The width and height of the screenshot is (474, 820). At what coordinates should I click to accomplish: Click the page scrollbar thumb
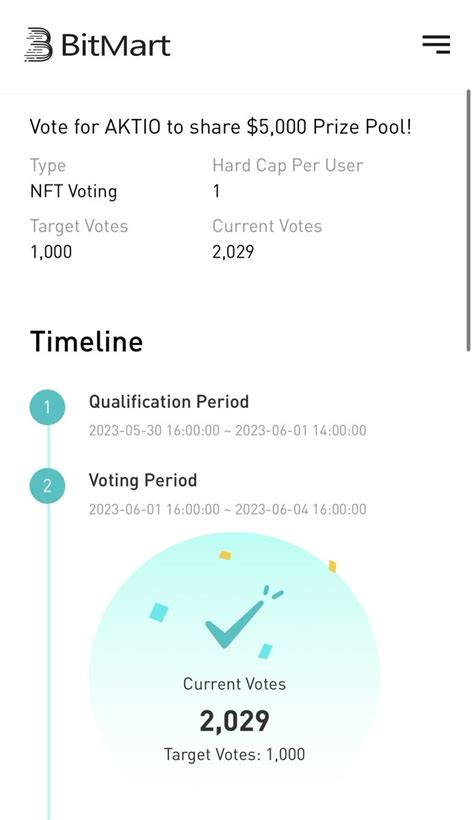468,221
